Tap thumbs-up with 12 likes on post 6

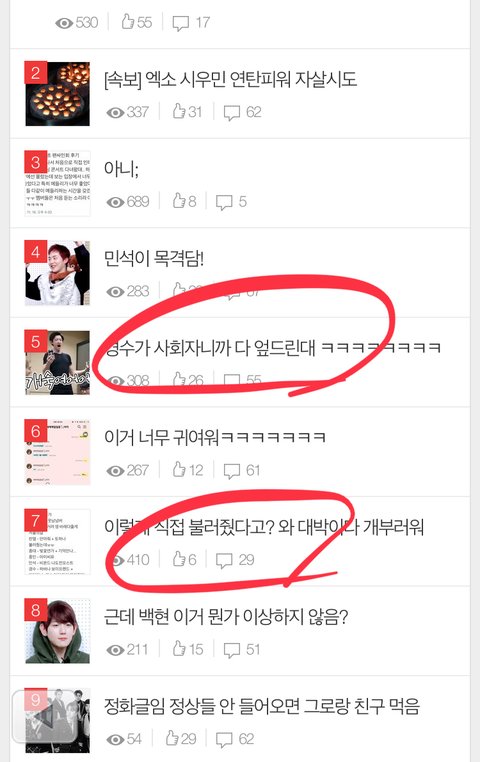(x=179, y=469)
